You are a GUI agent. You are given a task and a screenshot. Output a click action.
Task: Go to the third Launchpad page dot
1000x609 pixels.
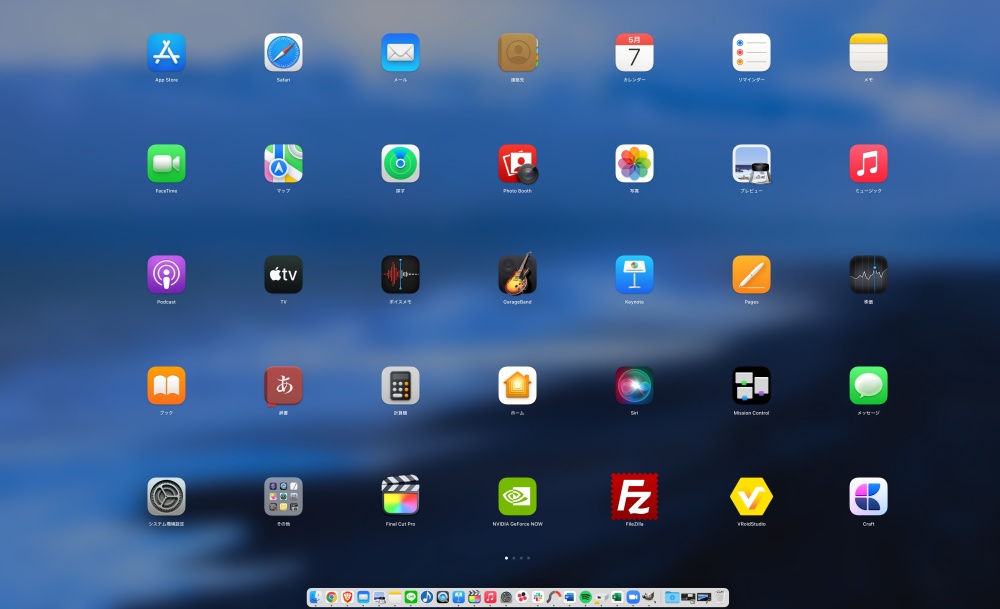click(x=521, y=558)
